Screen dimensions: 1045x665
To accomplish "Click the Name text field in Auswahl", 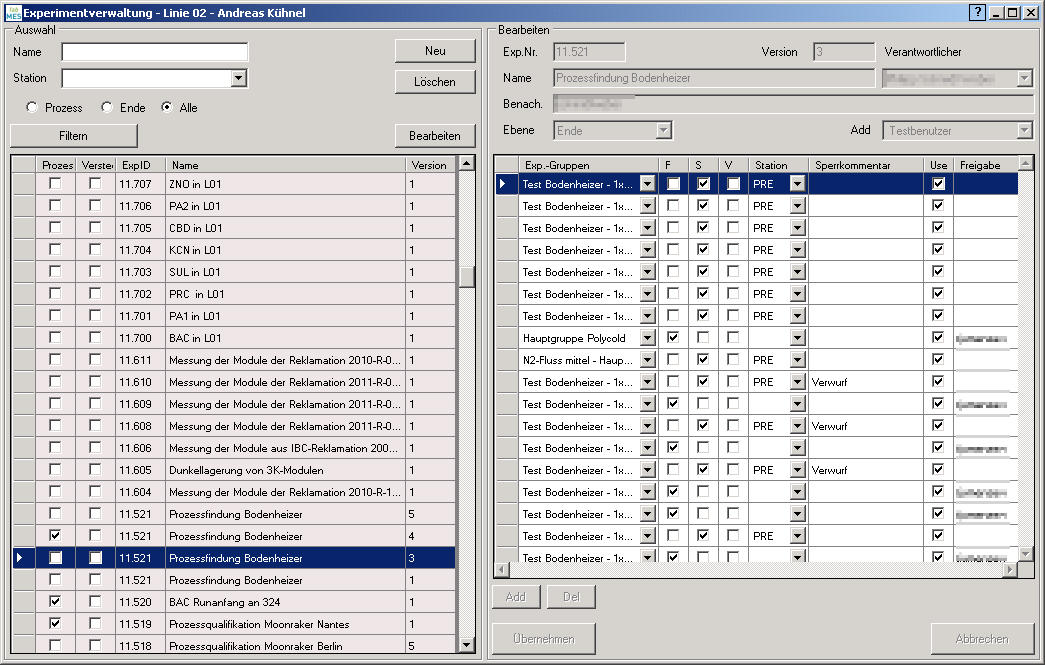I will [x=155, y=52].
